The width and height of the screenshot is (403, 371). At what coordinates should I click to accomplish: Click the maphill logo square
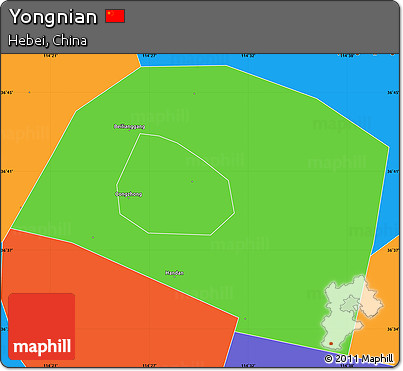42,326
